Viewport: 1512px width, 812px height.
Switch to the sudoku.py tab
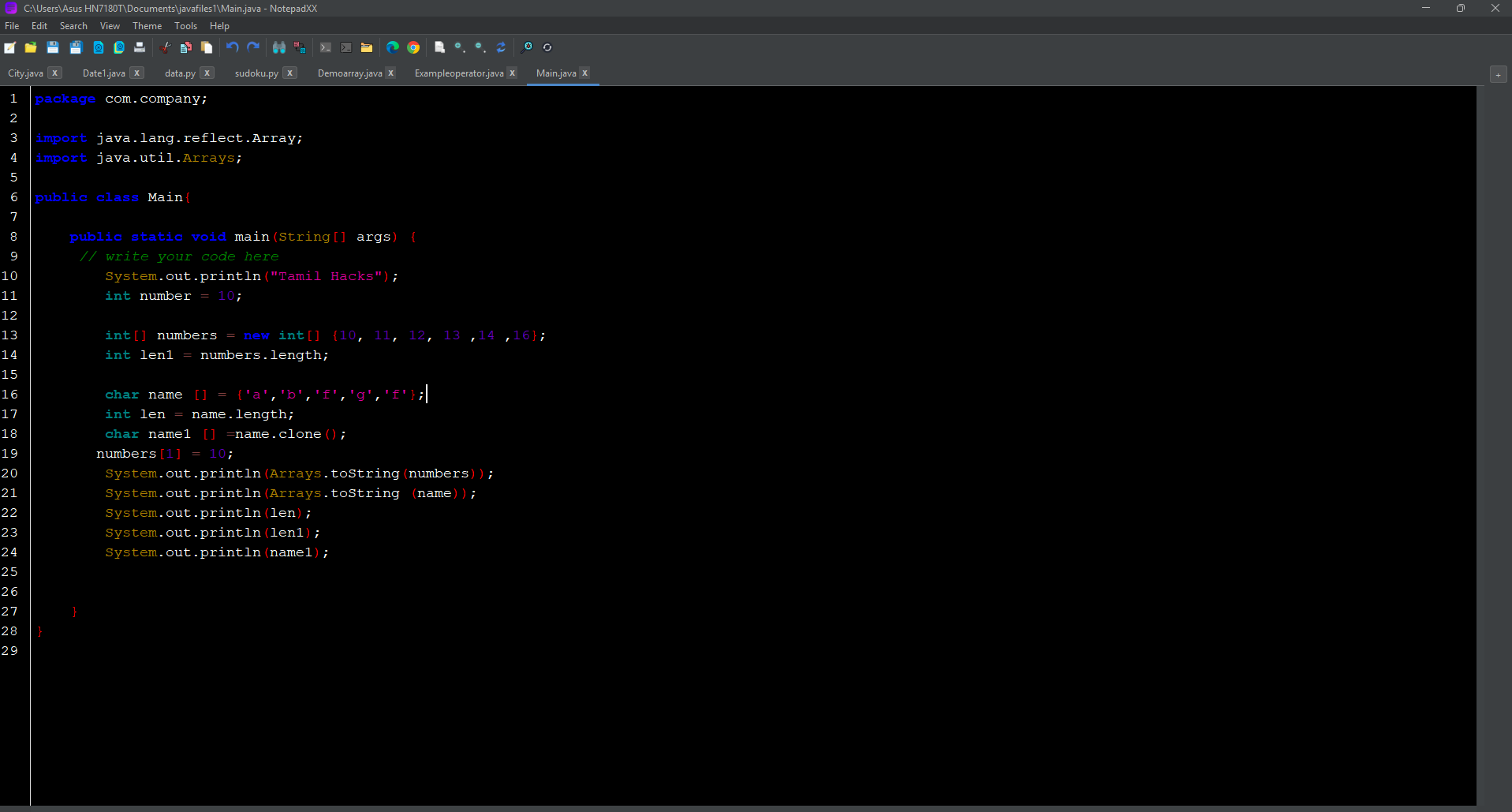[x=256, y=73]
